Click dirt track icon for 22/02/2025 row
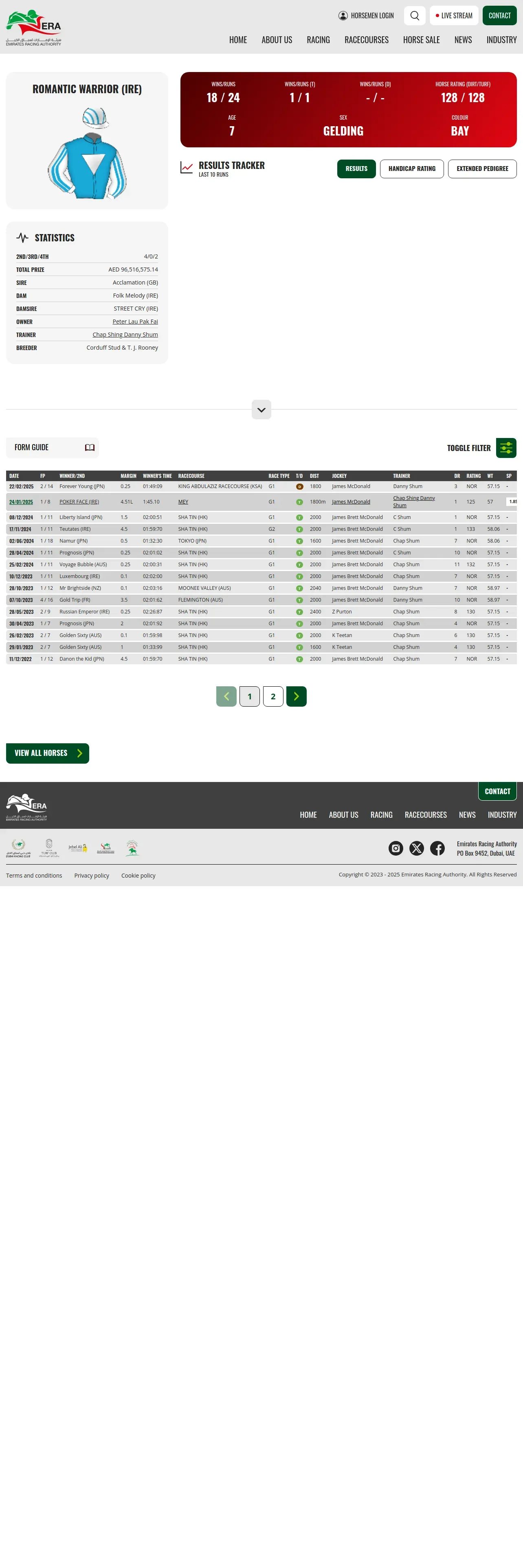This screenshot has width=523, height=1568. click(x=299, y=487)
